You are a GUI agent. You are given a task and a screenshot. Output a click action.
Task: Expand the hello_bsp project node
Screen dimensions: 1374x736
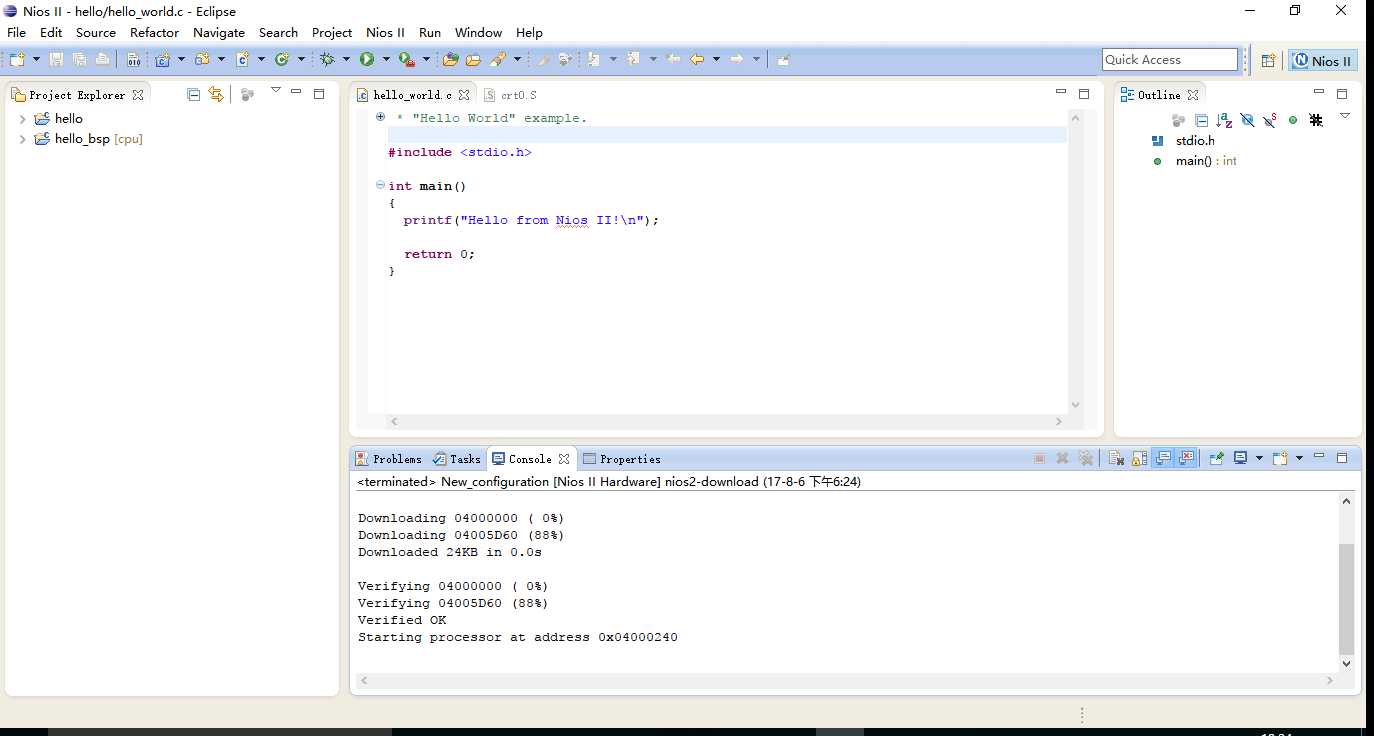click(22, 139)
